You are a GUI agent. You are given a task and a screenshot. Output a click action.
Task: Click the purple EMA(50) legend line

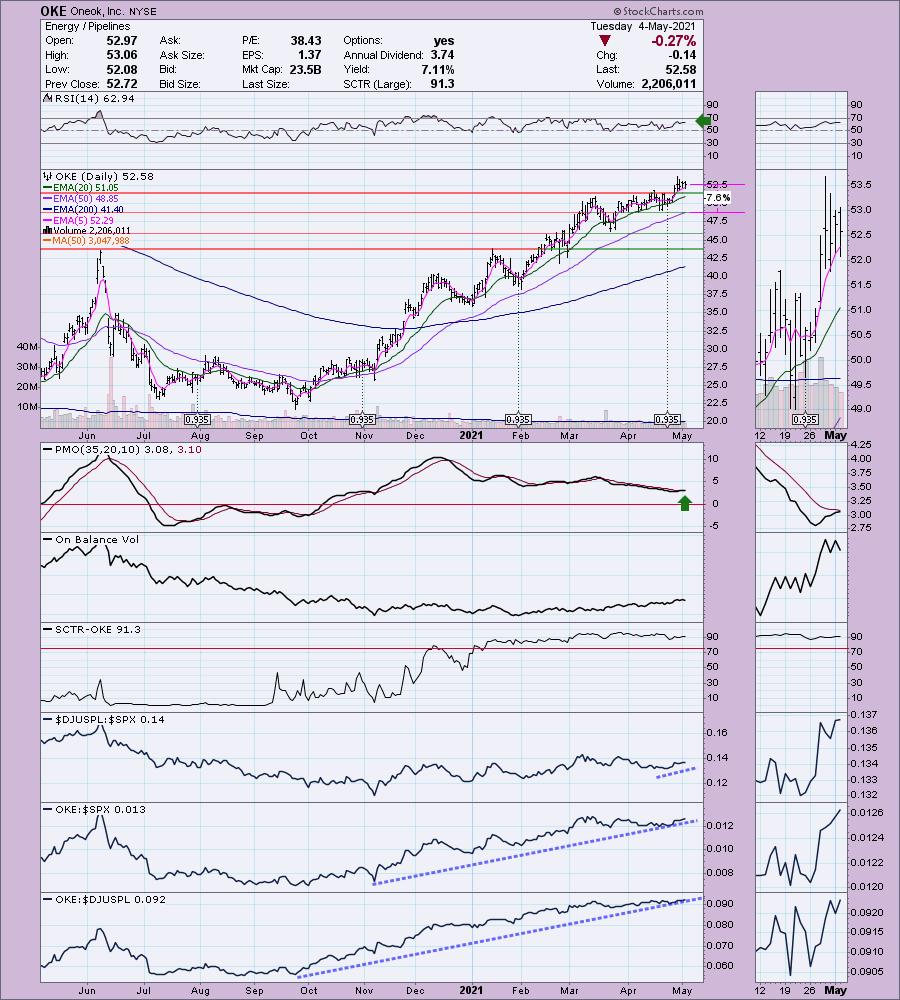(x=47, y=199)
